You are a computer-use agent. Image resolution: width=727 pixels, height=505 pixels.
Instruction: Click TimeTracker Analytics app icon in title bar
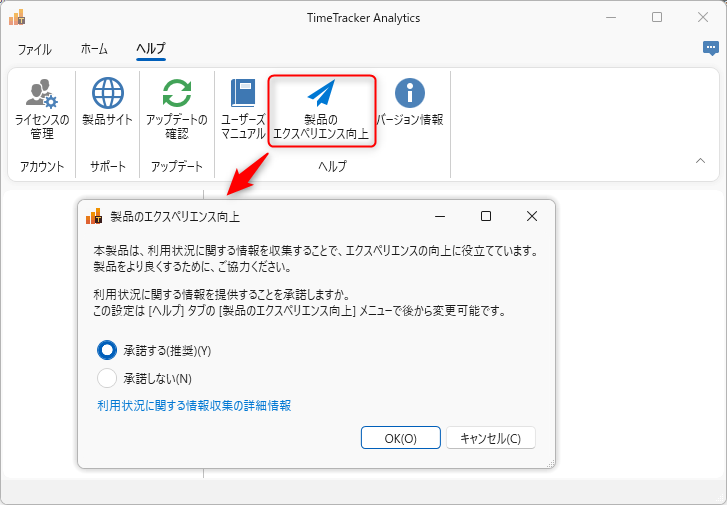pyautogui.click(x=17, y=17)
